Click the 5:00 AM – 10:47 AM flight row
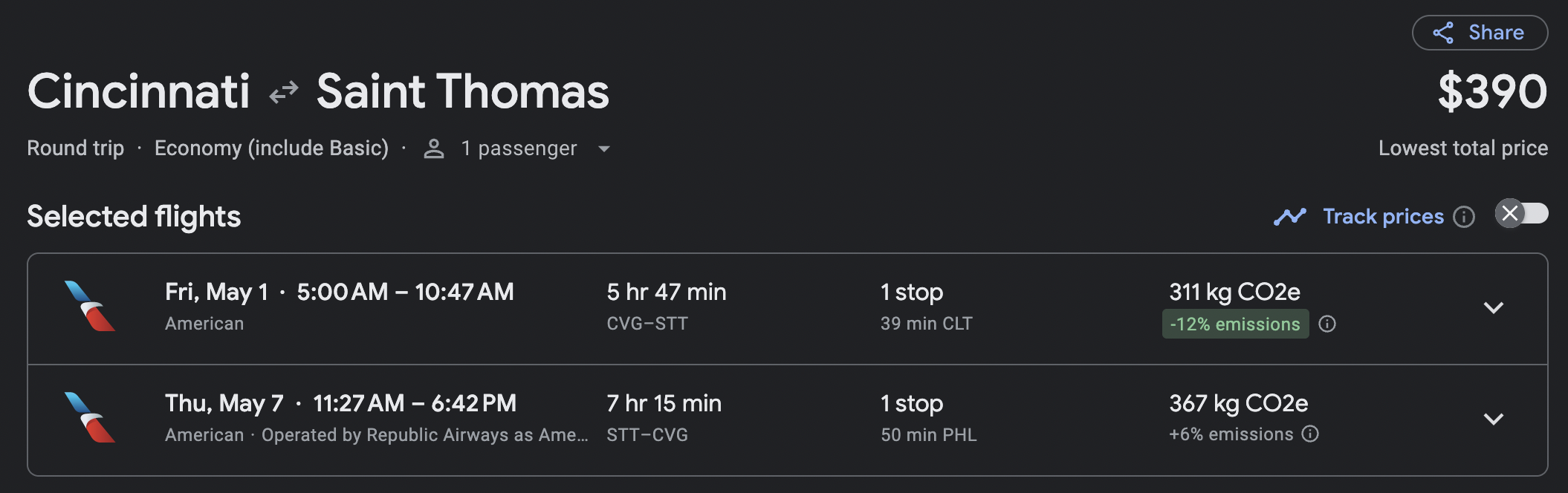 [405, 292]
